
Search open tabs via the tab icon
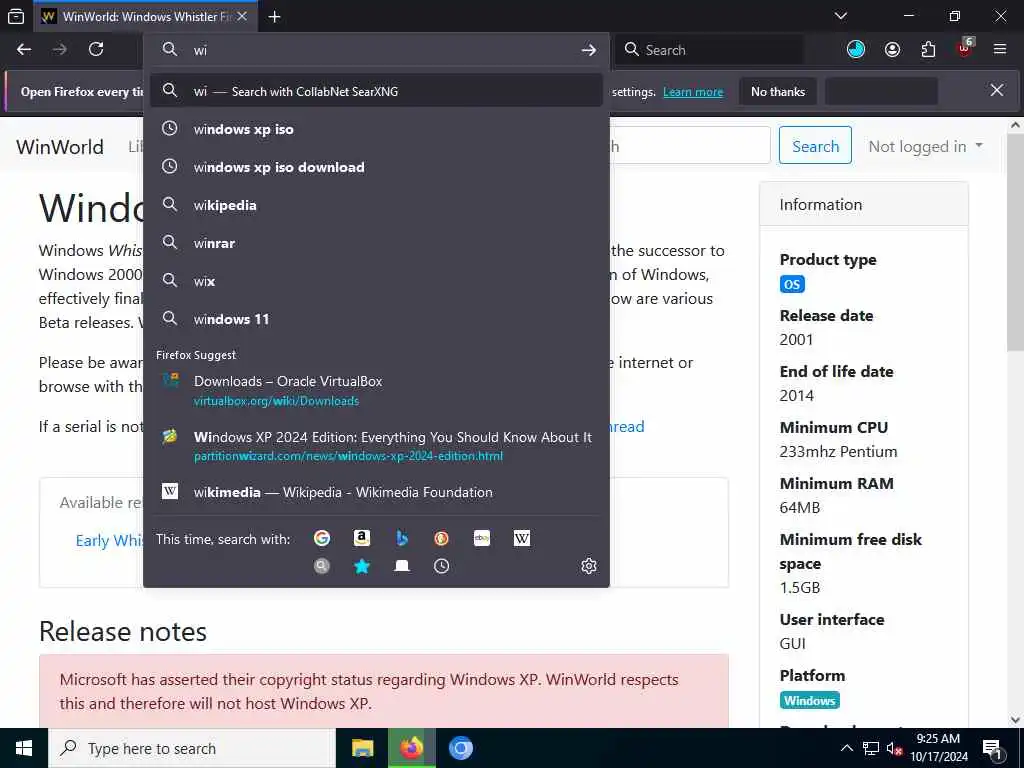point(402,566)
